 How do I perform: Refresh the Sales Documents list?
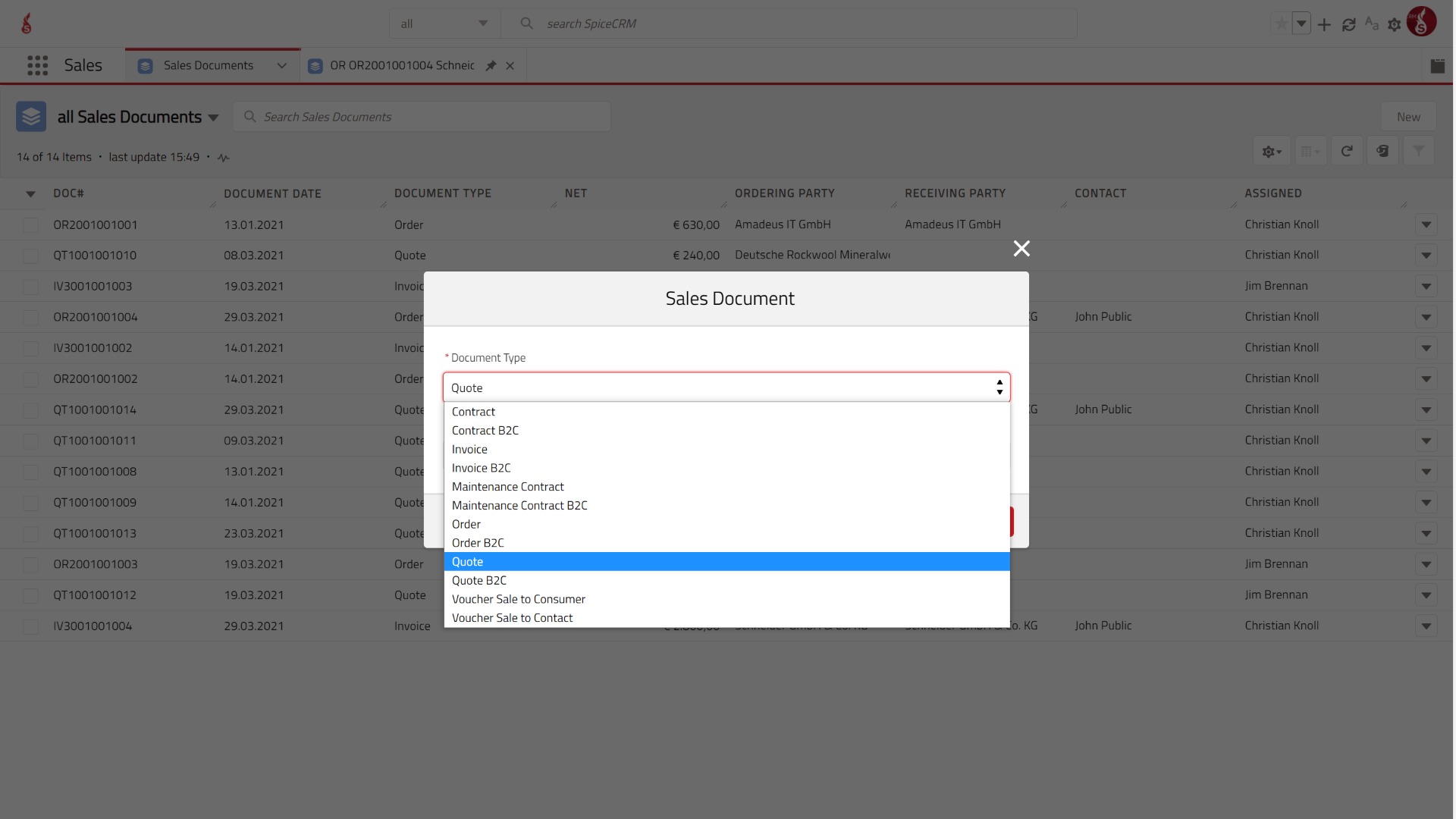click(1347, 151)
